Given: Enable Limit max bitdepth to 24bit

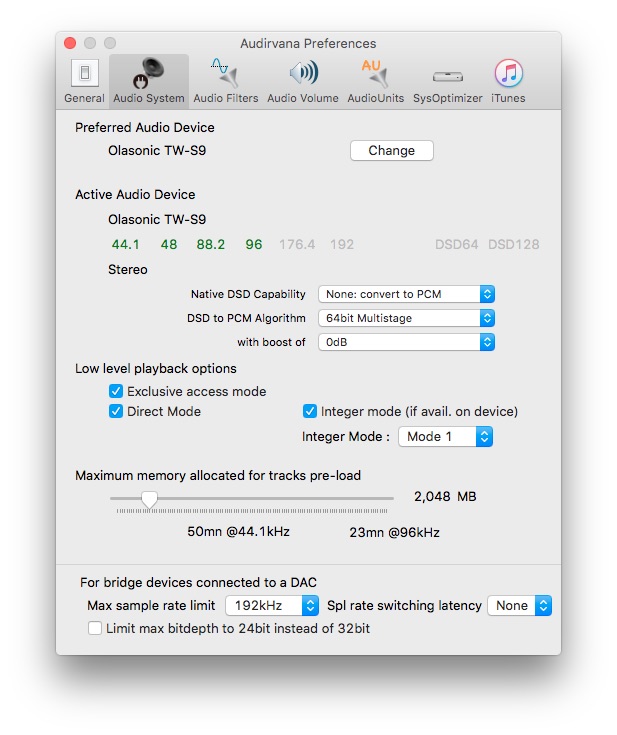Looking at the screenshot, I should [x=95, y=628].
